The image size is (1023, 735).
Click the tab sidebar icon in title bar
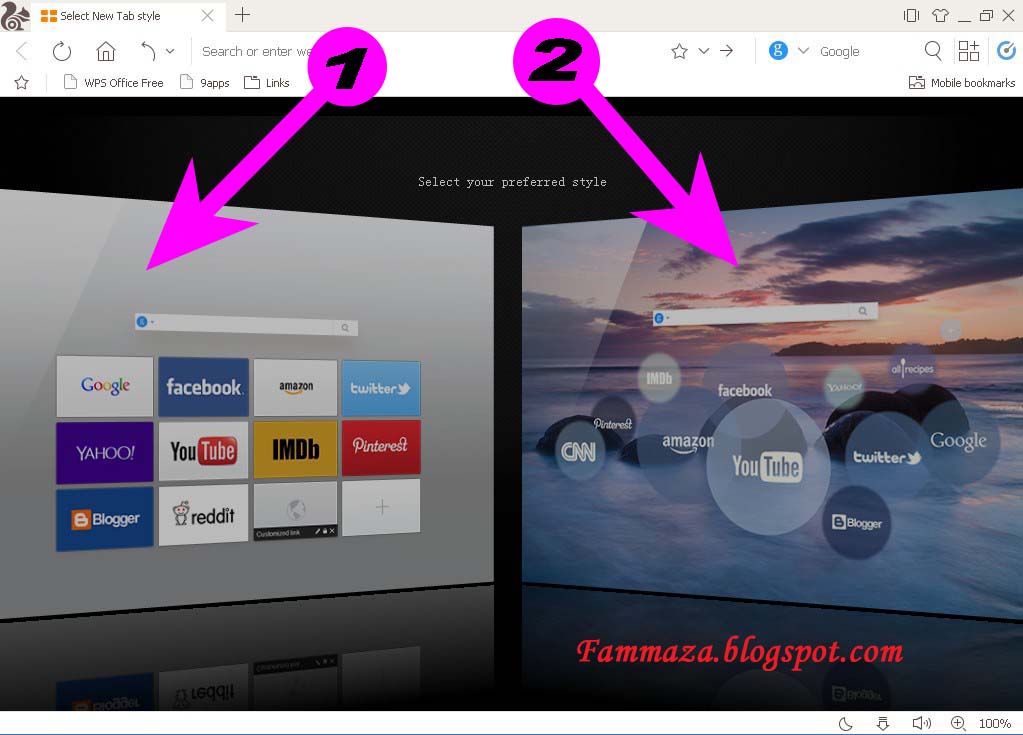[911, 15]
